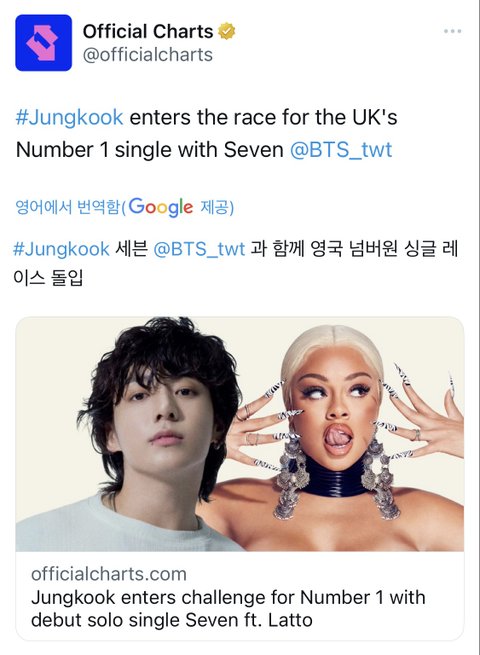The image size is (480, 655).
Task: Click the translated from English label
Action: click(68, 207)
